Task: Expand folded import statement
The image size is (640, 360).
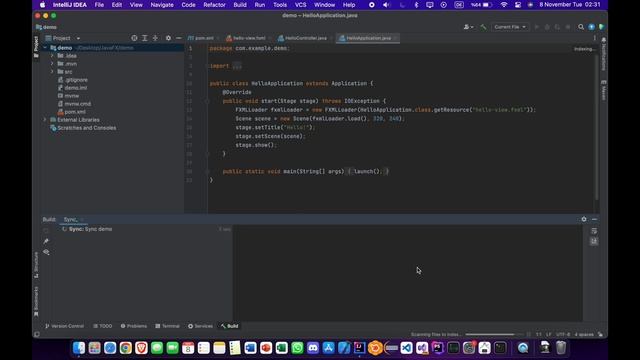Action: coord(237,66)
